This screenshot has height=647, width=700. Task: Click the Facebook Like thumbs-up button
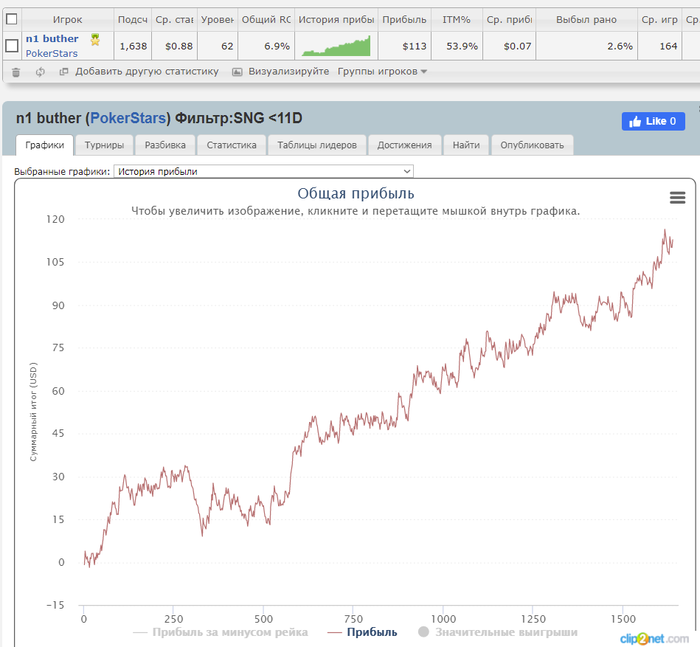653,121
